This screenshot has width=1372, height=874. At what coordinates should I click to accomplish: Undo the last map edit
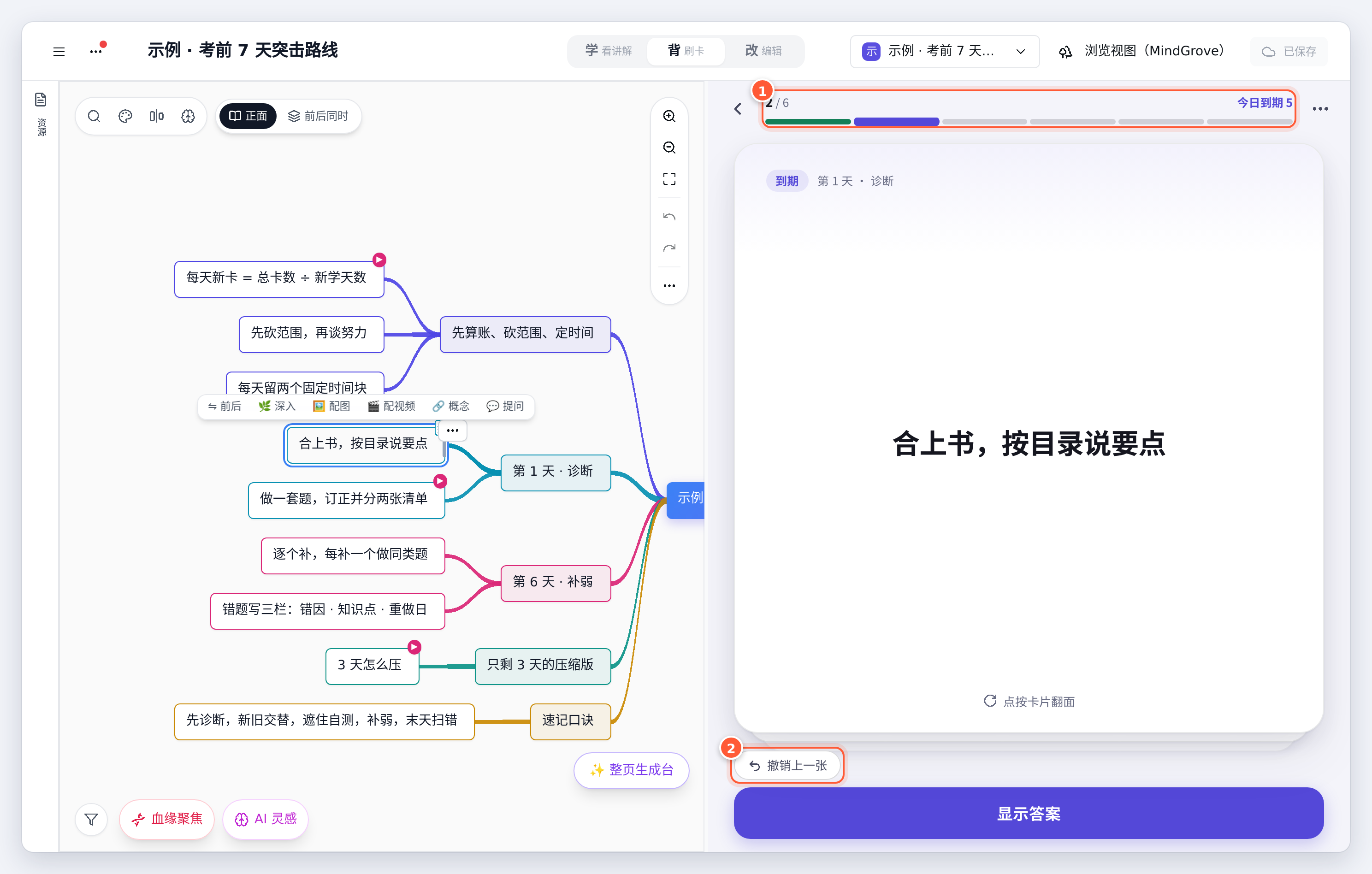pos(669,217)
